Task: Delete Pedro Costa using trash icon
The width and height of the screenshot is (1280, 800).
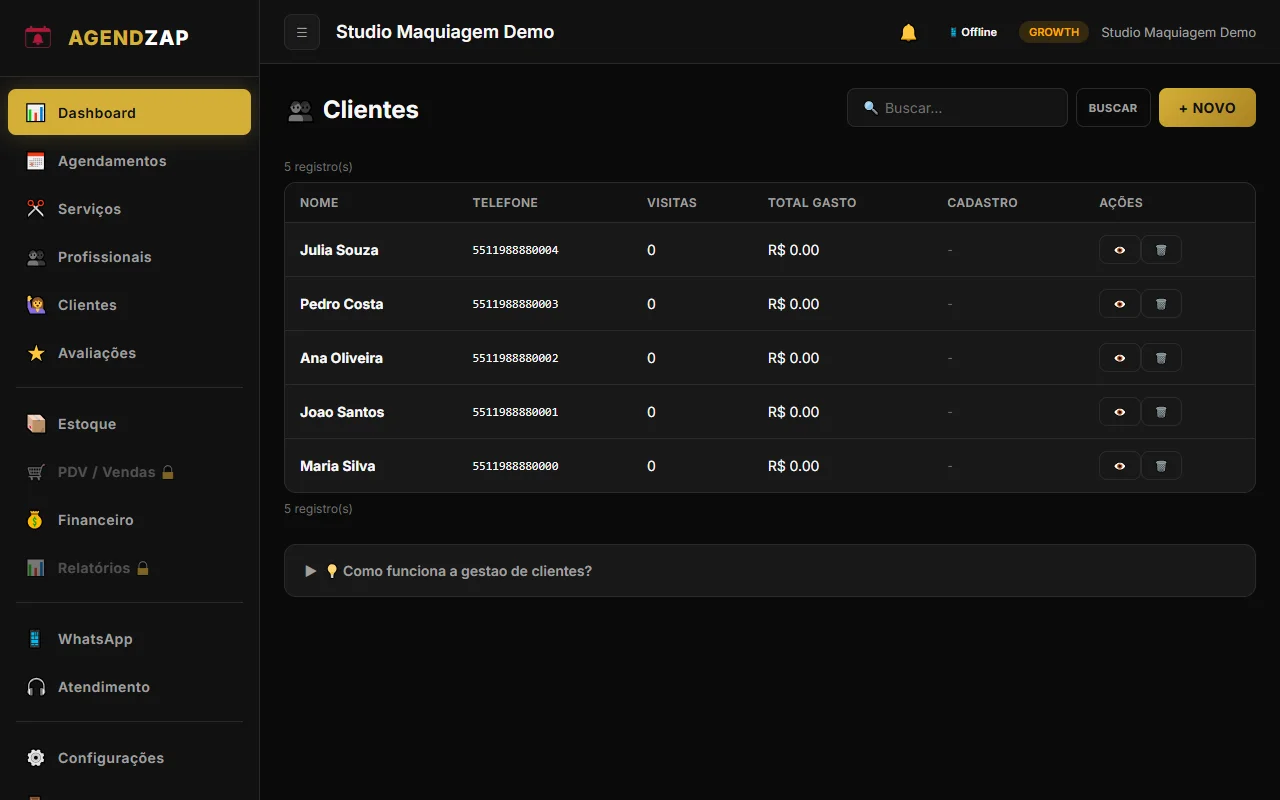Action: pos(1161,304)
